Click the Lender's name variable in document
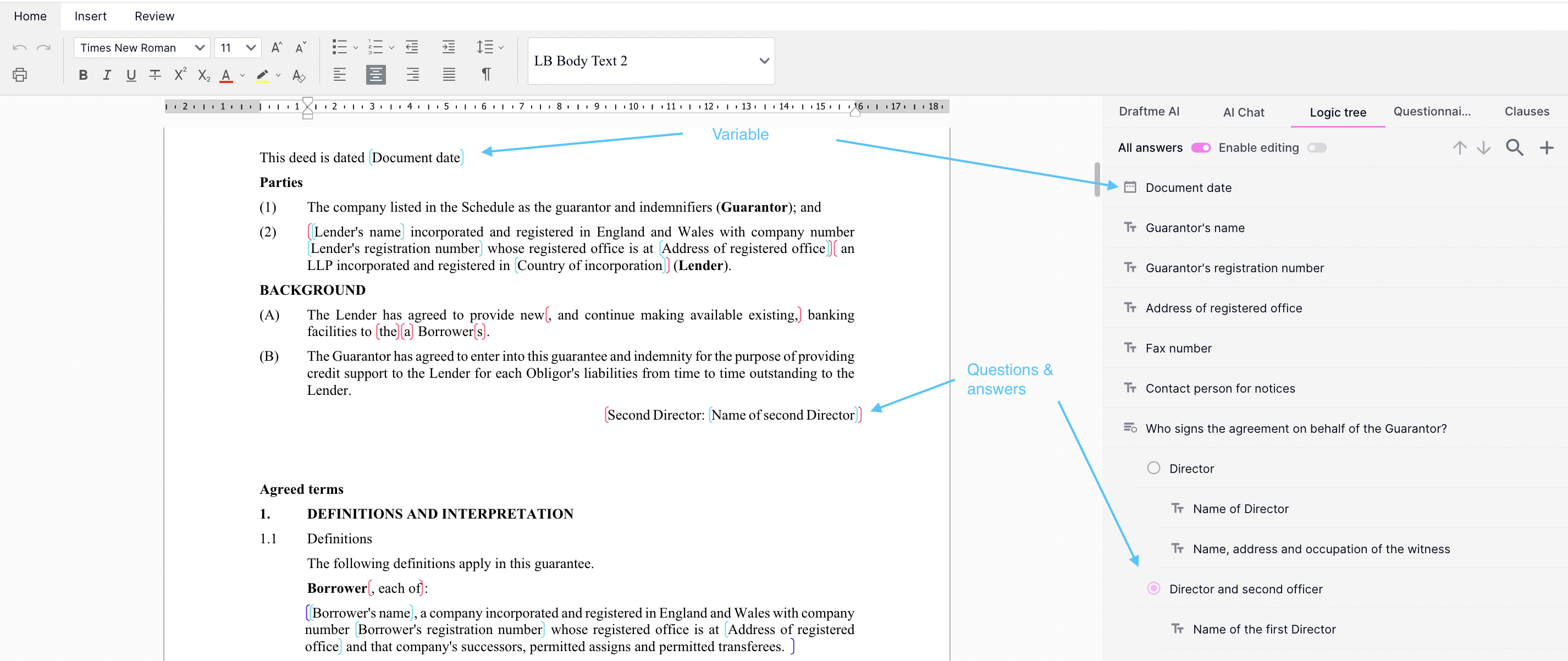Screen dimensions: 1568x661 pyautogui.click(x=357, y=232)
